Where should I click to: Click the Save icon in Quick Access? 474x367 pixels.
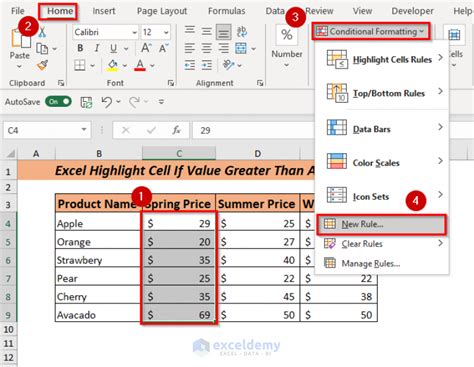[86, 102]
